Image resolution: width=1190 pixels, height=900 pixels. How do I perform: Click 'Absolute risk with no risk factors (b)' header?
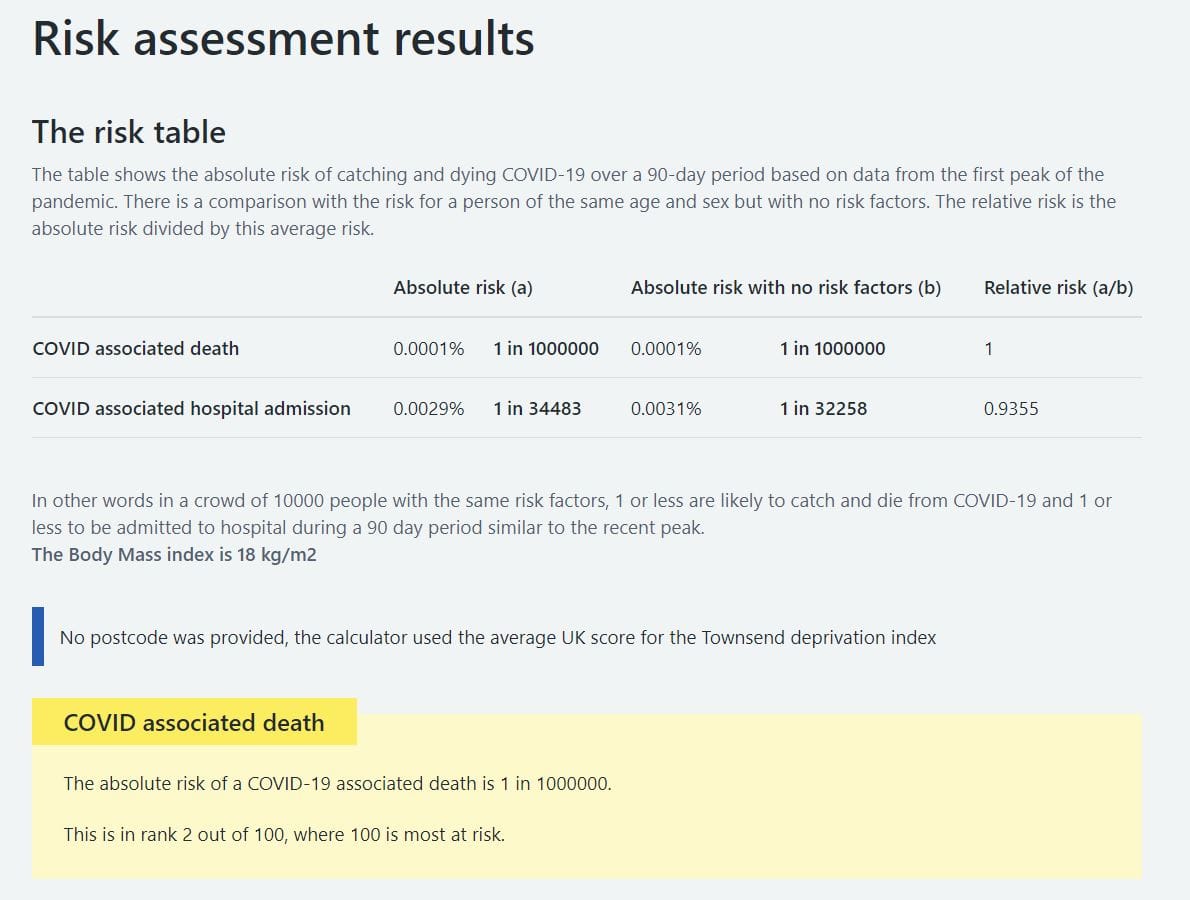tap(785, 288)
